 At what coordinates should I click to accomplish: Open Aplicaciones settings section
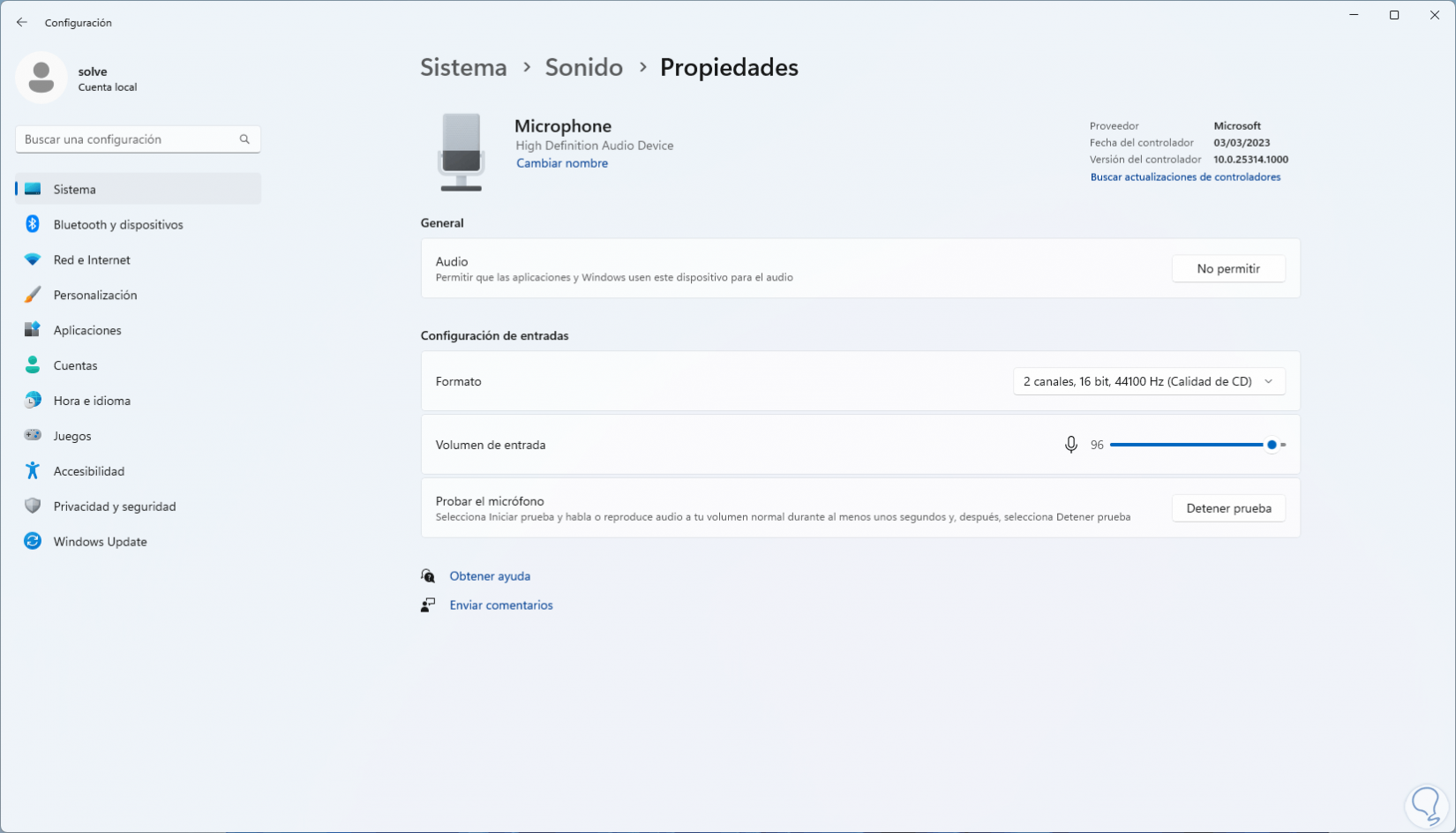coord(87,330)
